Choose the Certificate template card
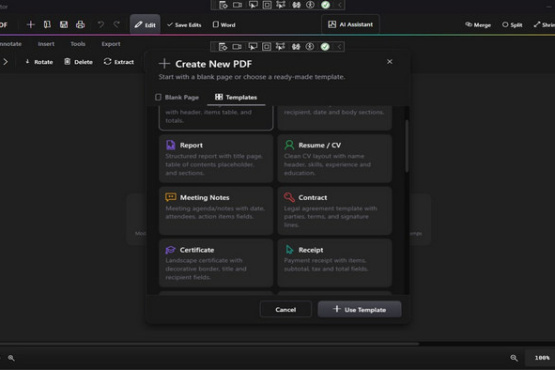The image size is (555, 370). pos(216,263)
